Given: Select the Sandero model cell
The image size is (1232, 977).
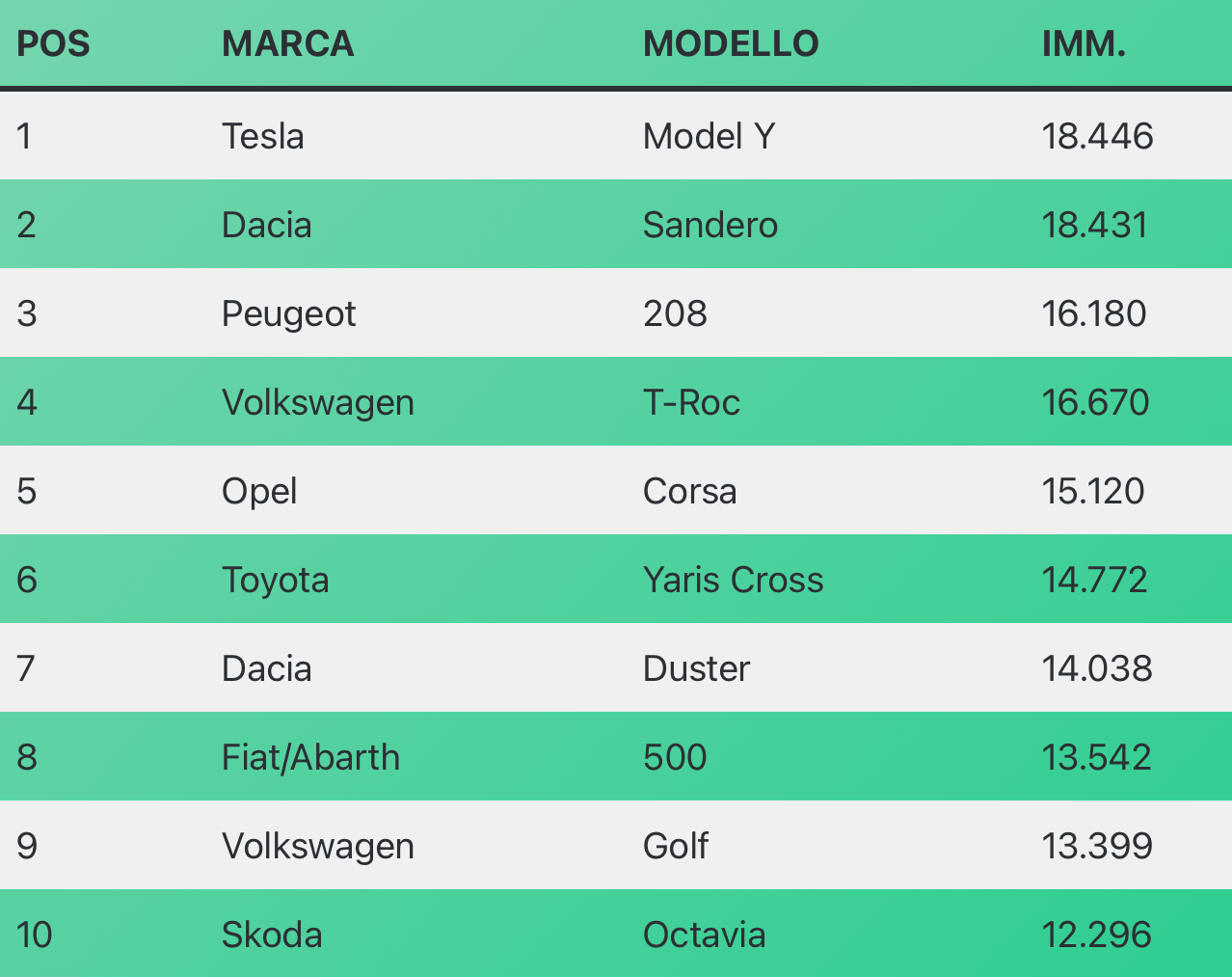Looking at the screenshot, I should pos(710,225).
